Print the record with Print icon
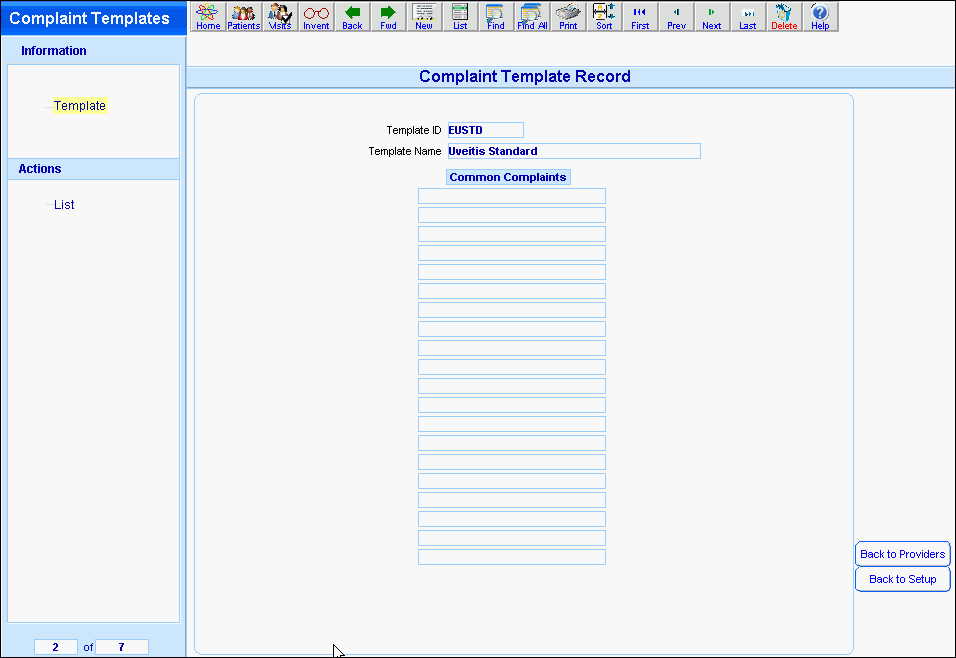 (568, 16)
